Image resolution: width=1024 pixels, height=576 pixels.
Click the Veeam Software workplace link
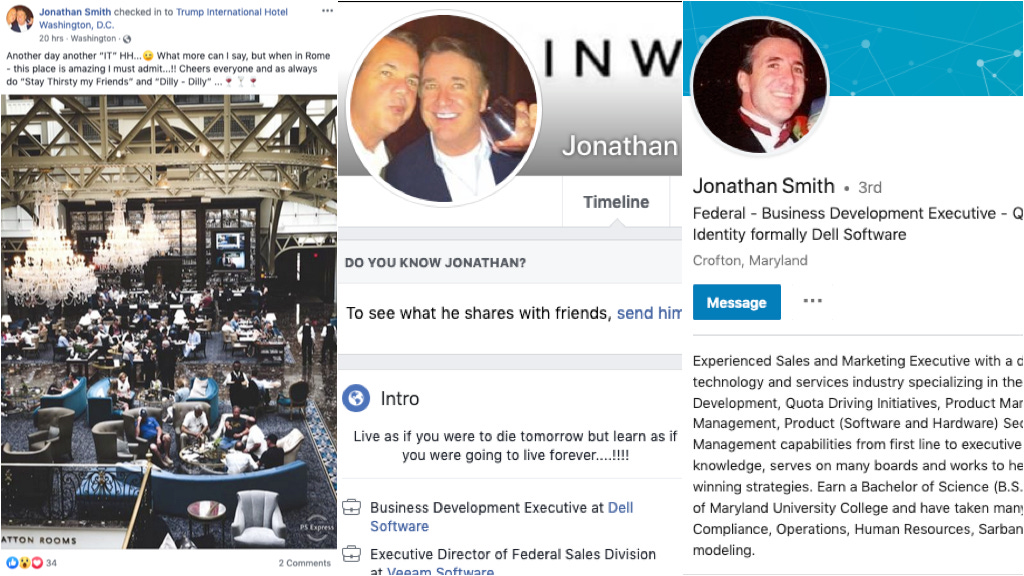(440, 570)
